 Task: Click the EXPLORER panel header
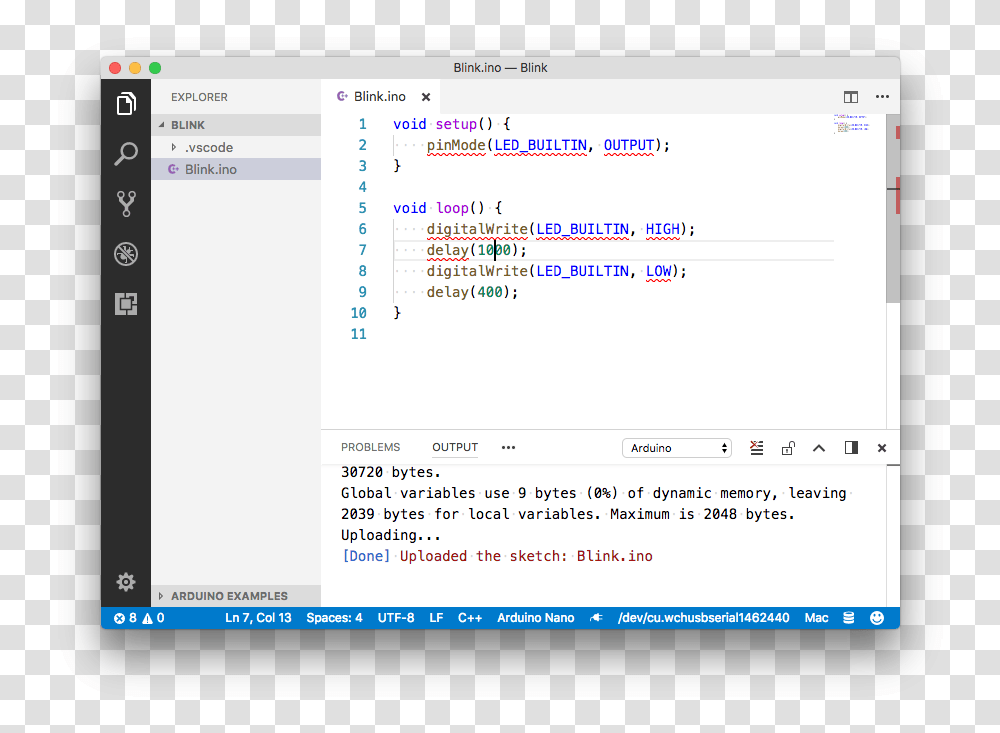[199, 97]
